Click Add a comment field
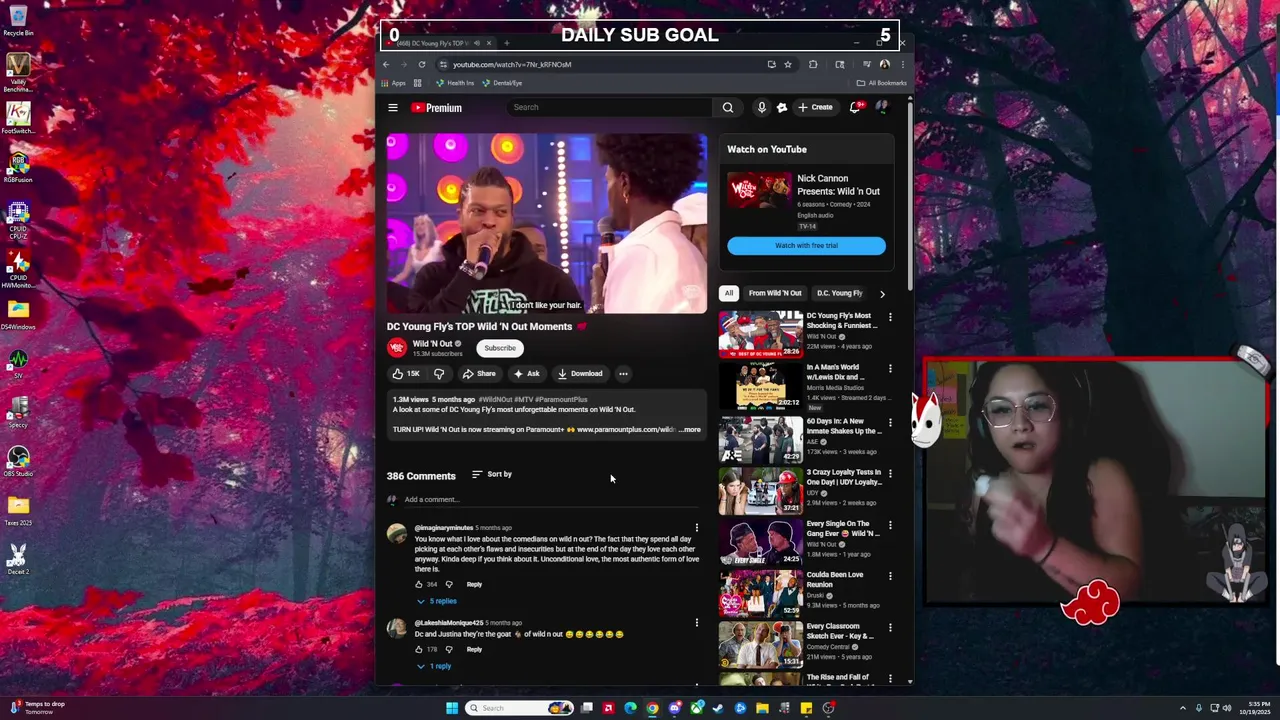 549,500
